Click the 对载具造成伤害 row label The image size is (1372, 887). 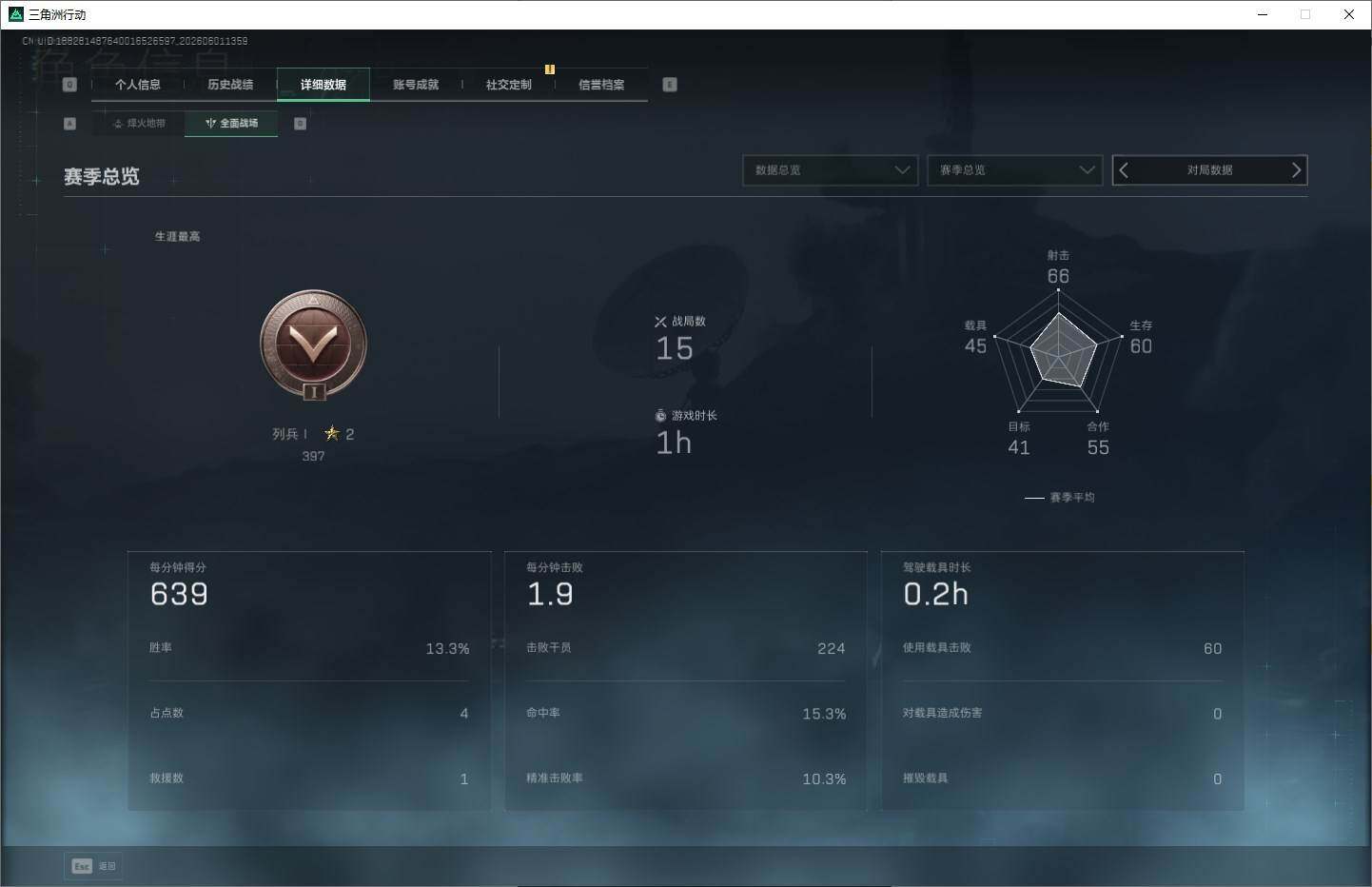pos(943,713)
